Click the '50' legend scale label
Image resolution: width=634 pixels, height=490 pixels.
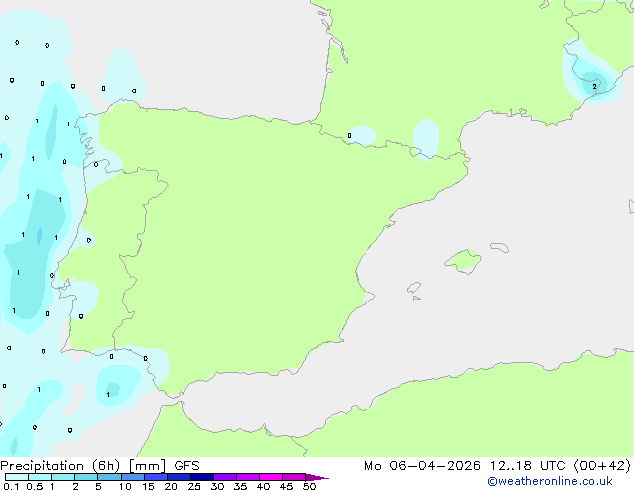309,486
